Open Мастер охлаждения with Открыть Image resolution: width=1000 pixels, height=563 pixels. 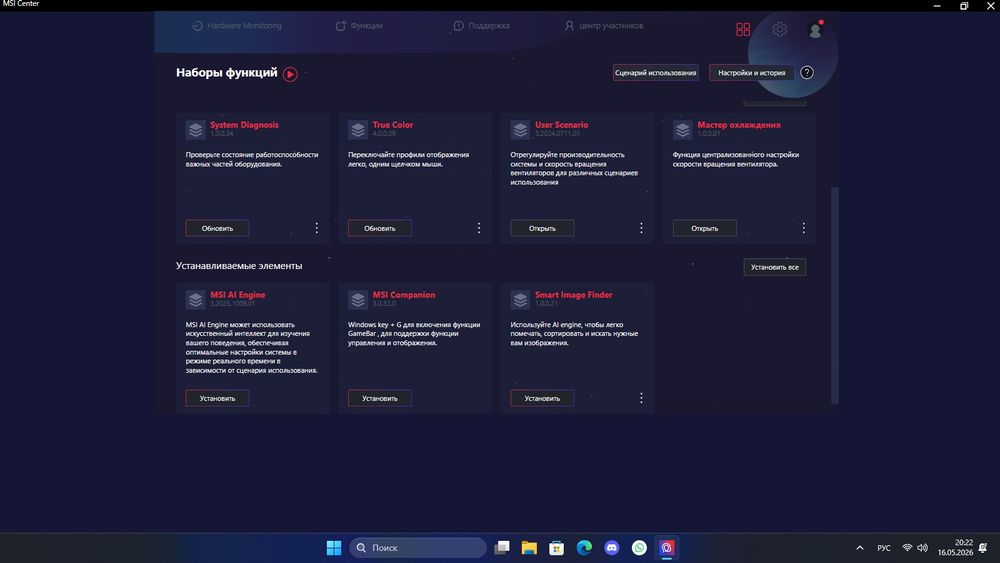(705, 228)
